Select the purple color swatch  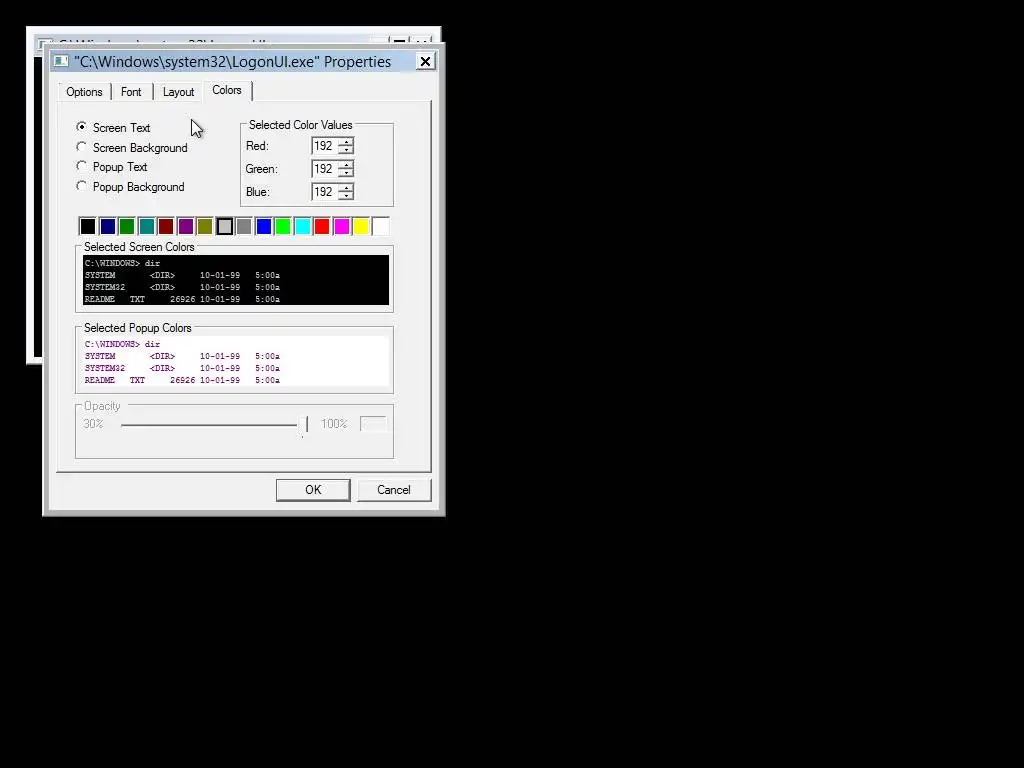185,226
